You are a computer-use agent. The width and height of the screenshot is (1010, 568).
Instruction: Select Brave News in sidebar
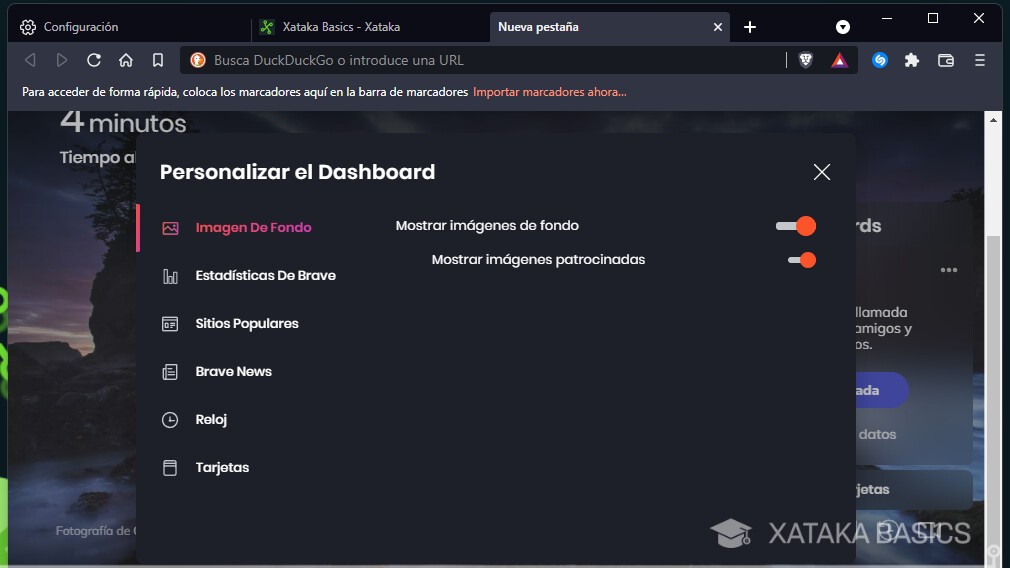tap(233, 371)
